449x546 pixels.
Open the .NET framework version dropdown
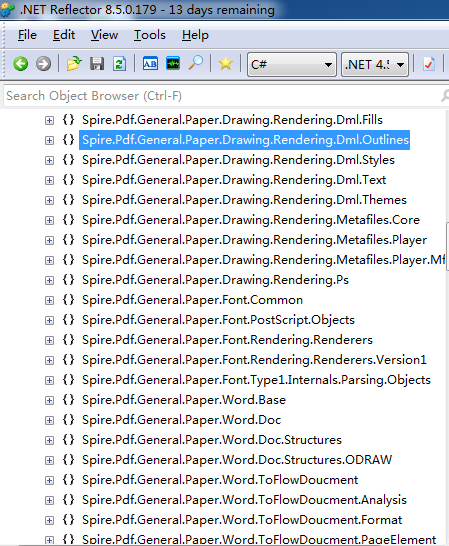coord(375,64)
